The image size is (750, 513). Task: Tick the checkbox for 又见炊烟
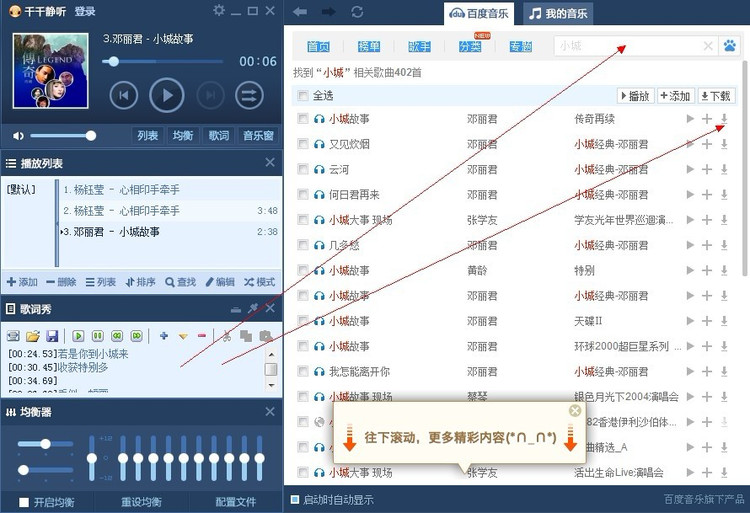click(302, 143)
